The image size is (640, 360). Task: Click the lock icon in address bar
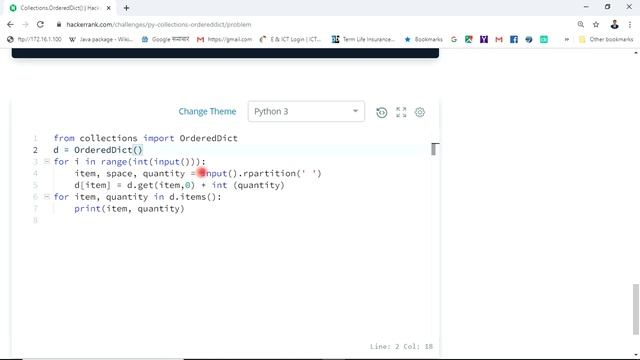59,24
